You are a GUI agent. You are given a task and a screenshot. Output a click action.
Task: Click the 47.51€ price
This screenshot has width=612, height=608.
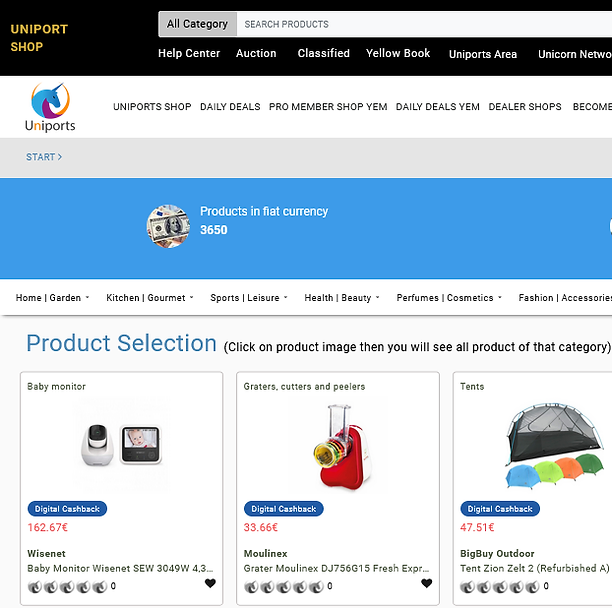click(x=477, y=528)
